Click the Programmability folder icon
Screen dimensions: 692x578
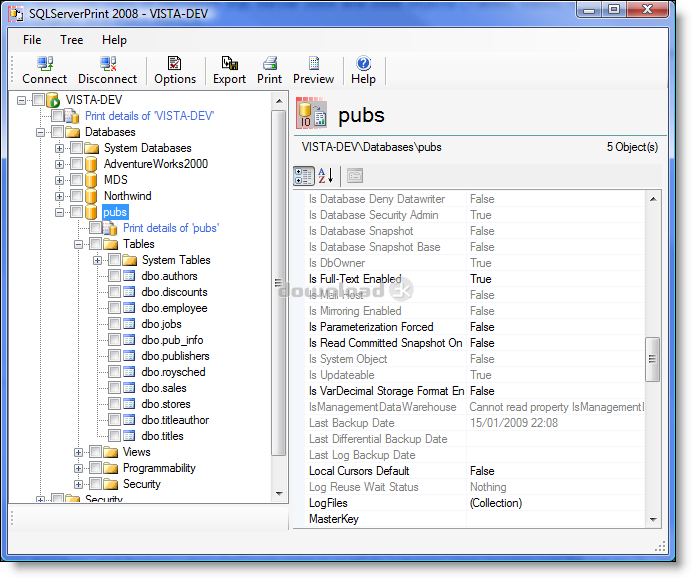coord(110,468)
